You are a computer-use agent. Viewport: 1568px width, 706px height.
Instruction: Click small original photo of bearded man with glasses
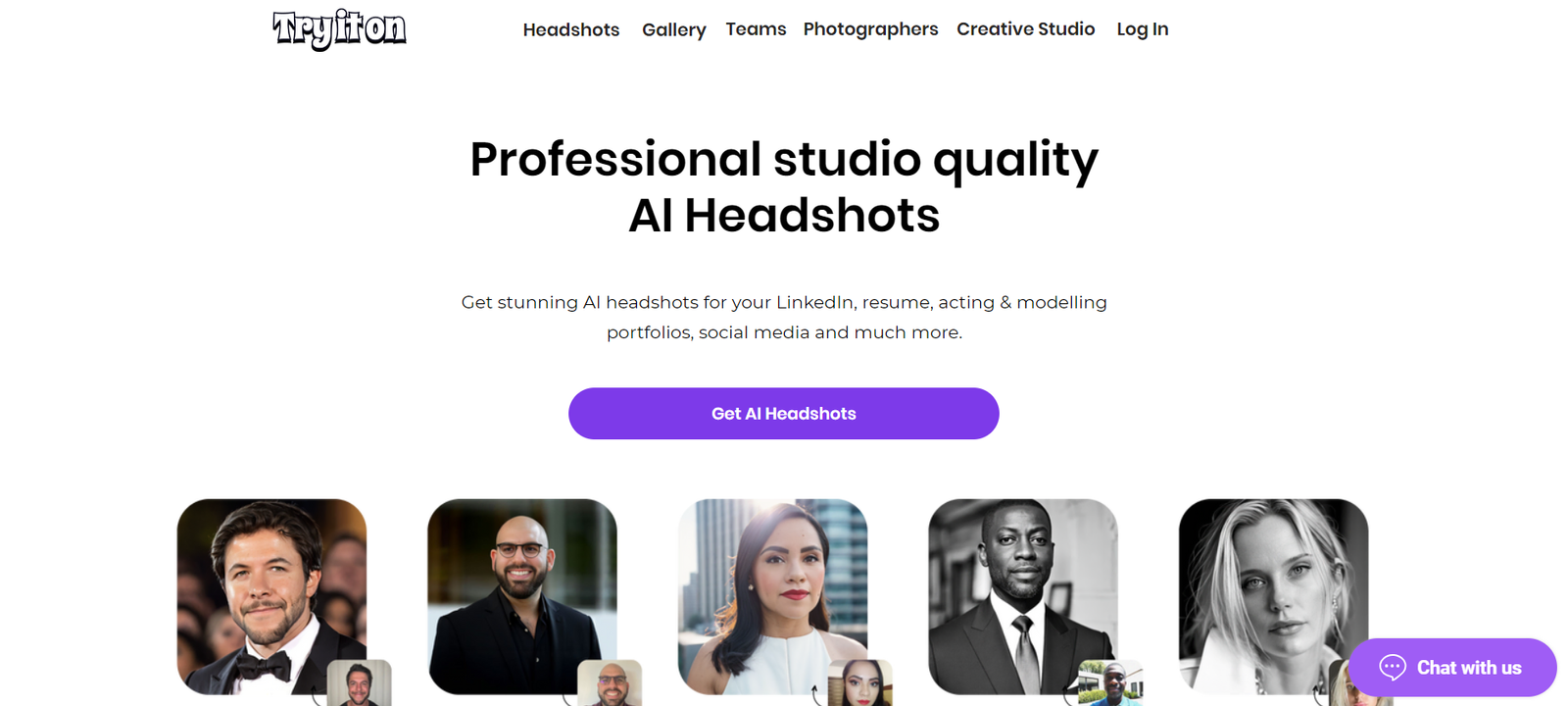point(610,683)
